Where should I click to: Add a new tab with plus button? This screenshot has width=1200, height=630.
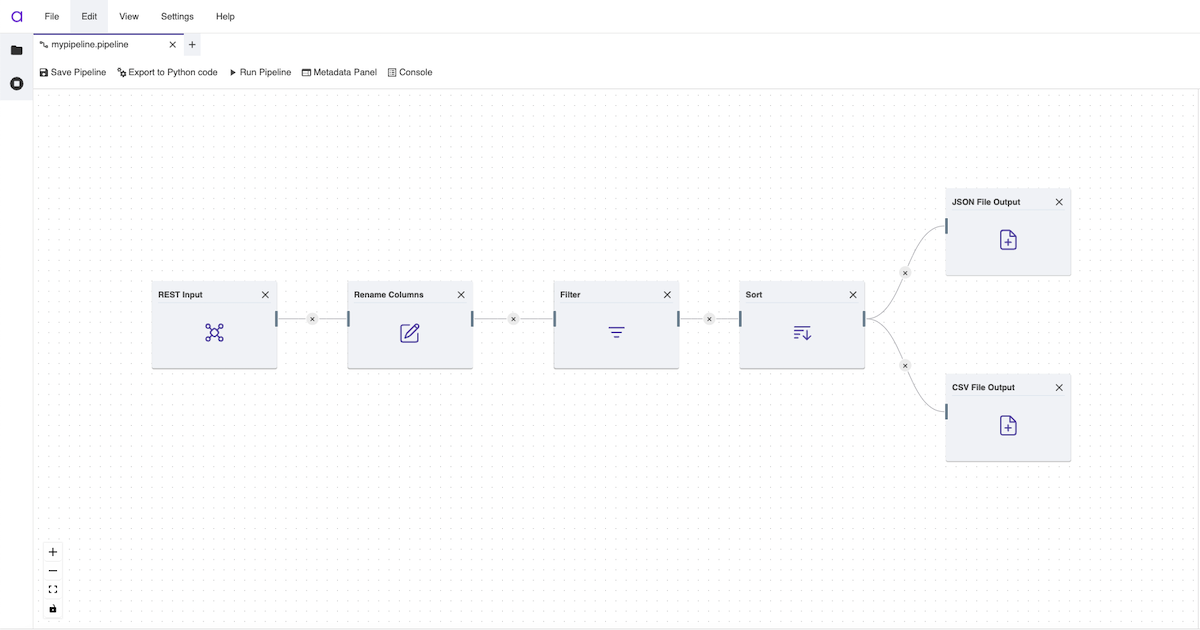[193, 45]
